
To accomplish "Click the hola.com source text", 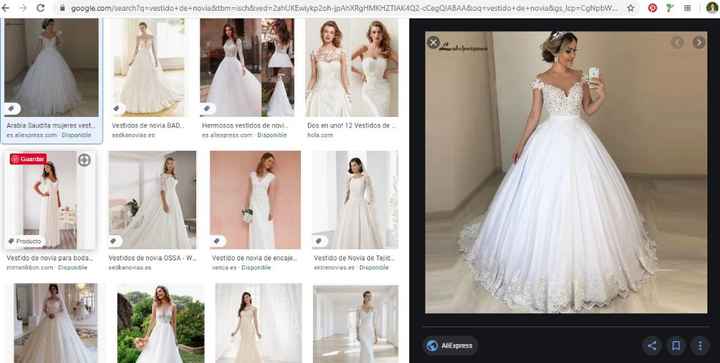I will [320, 135].
